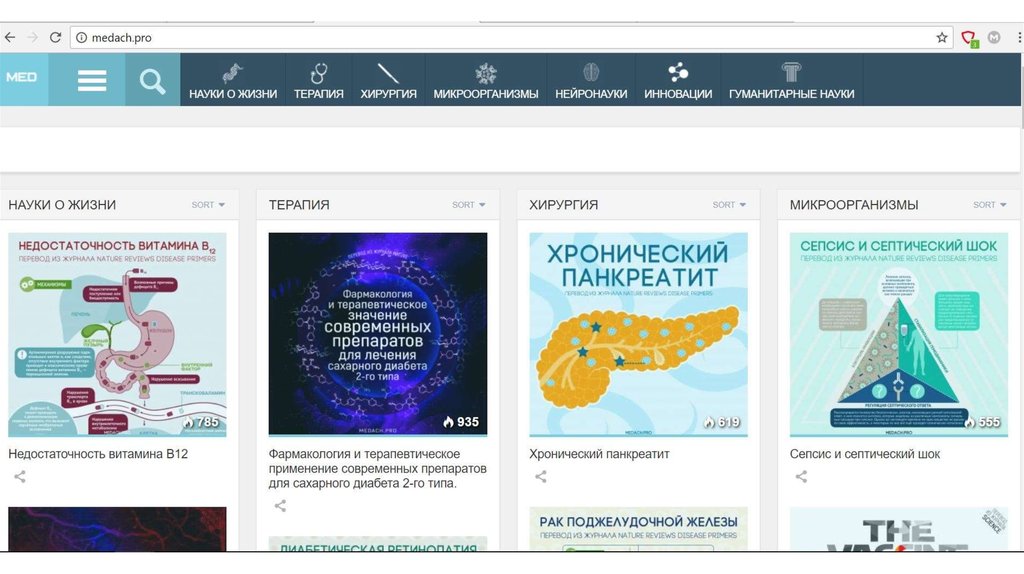1024x574 pixels.
Task: Click the DNA icon for Науки о жизни
Action: pyautogui.click(x=232, y=72)
